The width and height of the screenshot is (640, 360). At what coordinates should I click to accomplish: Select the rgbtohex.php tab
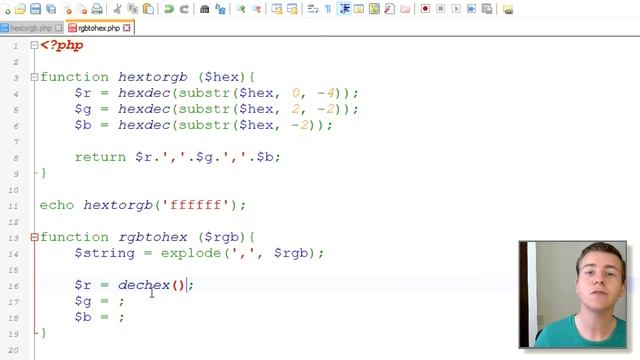99,28
